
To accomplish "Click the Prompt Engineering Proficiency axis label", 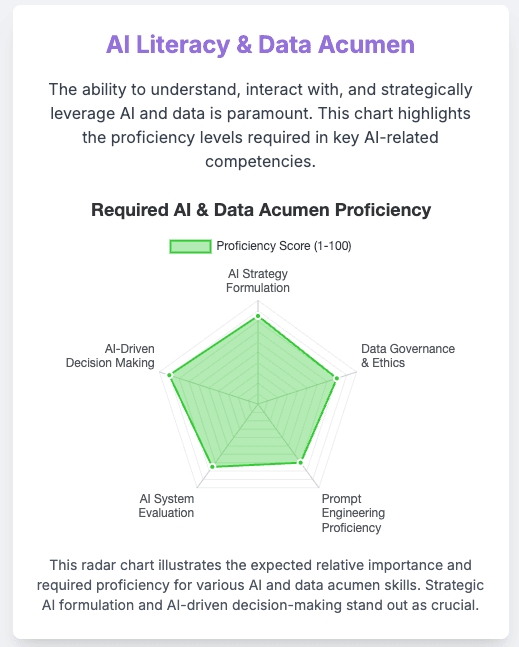I will click(x=353, y=513).
